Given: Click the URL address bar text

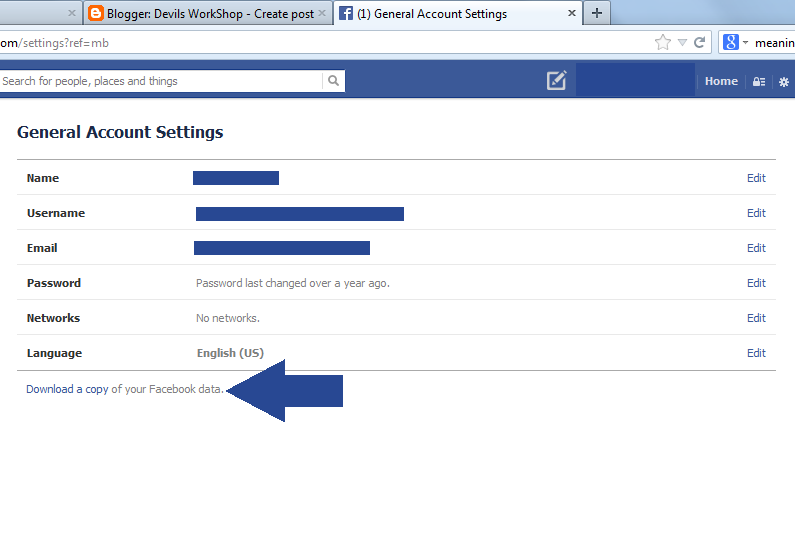Looking at the screenshot, I should point(55,43).
